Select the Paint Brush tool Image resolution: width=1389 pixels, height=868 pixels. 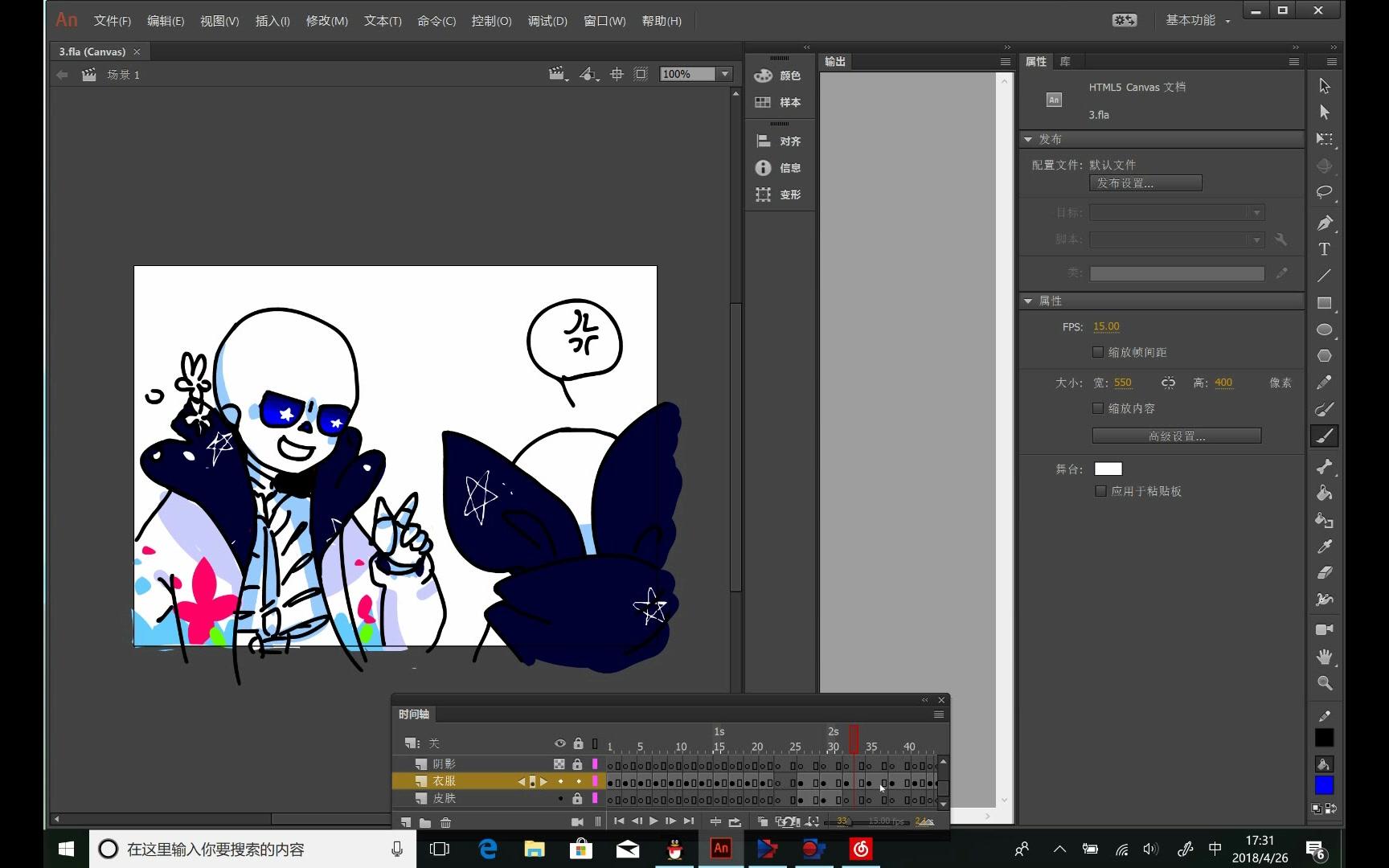(x=1325, y=409)
